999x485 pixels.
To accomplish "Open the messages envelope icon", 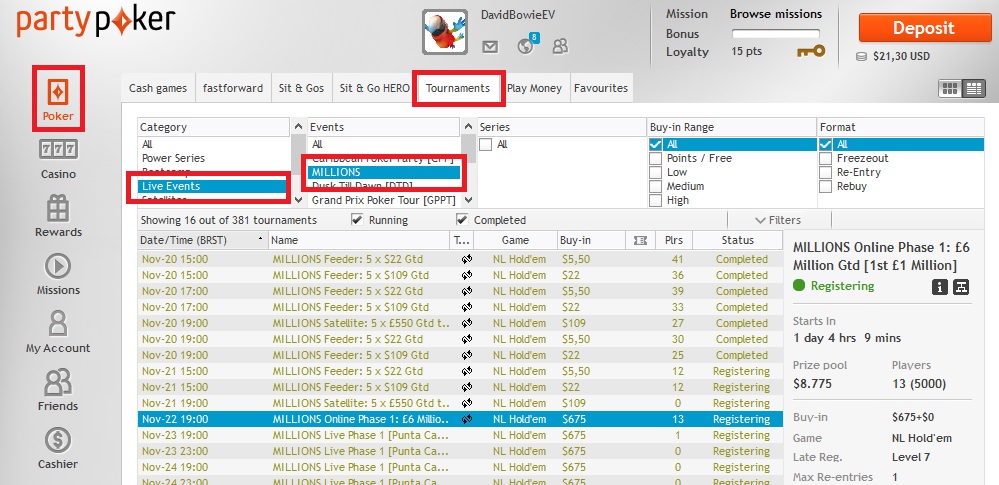I will tap(490, 47).
